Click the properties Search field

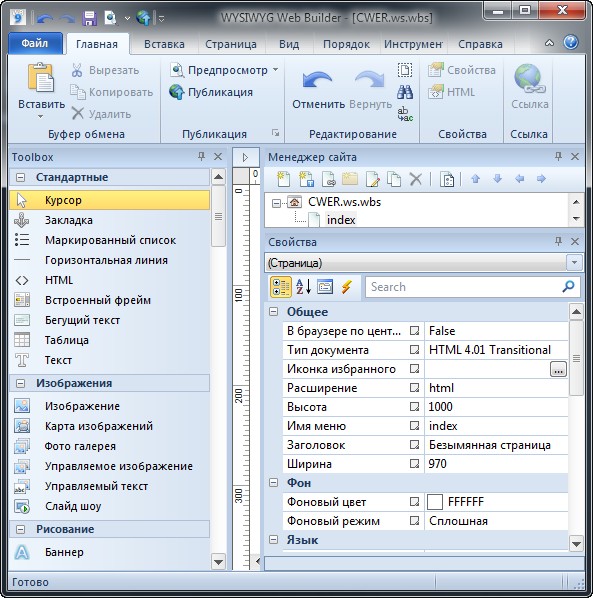tap(473, 287)
